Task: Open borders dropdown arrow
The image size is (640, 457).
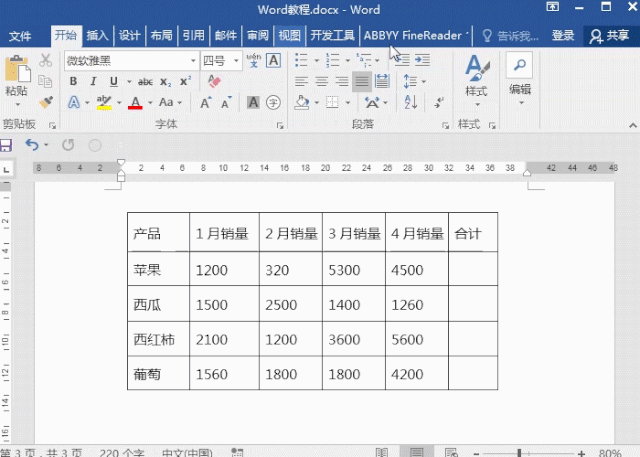Action: 348,103
